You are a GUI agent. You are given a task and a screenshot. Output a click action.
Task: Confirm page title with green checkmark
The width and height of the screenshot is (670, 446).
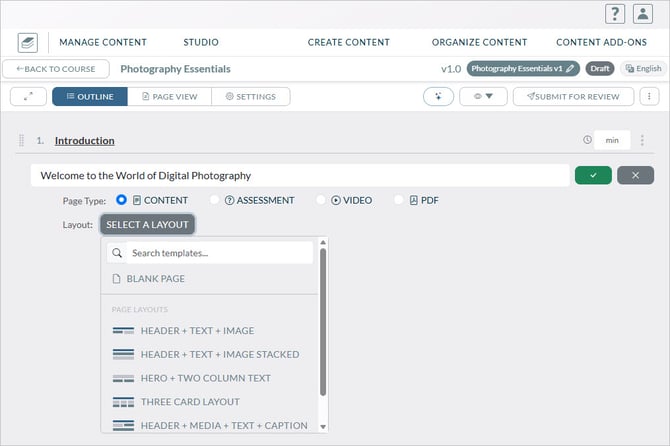(x=593, y=175)
